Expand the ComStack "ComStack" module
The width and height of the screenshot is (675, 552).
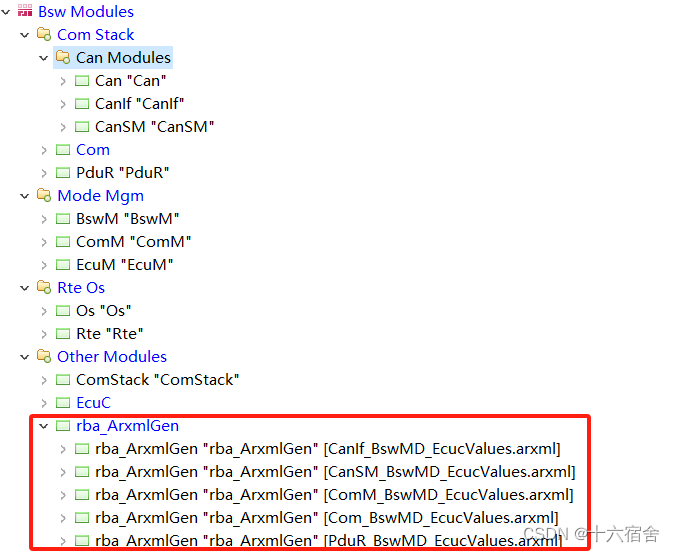pos(44,380)
